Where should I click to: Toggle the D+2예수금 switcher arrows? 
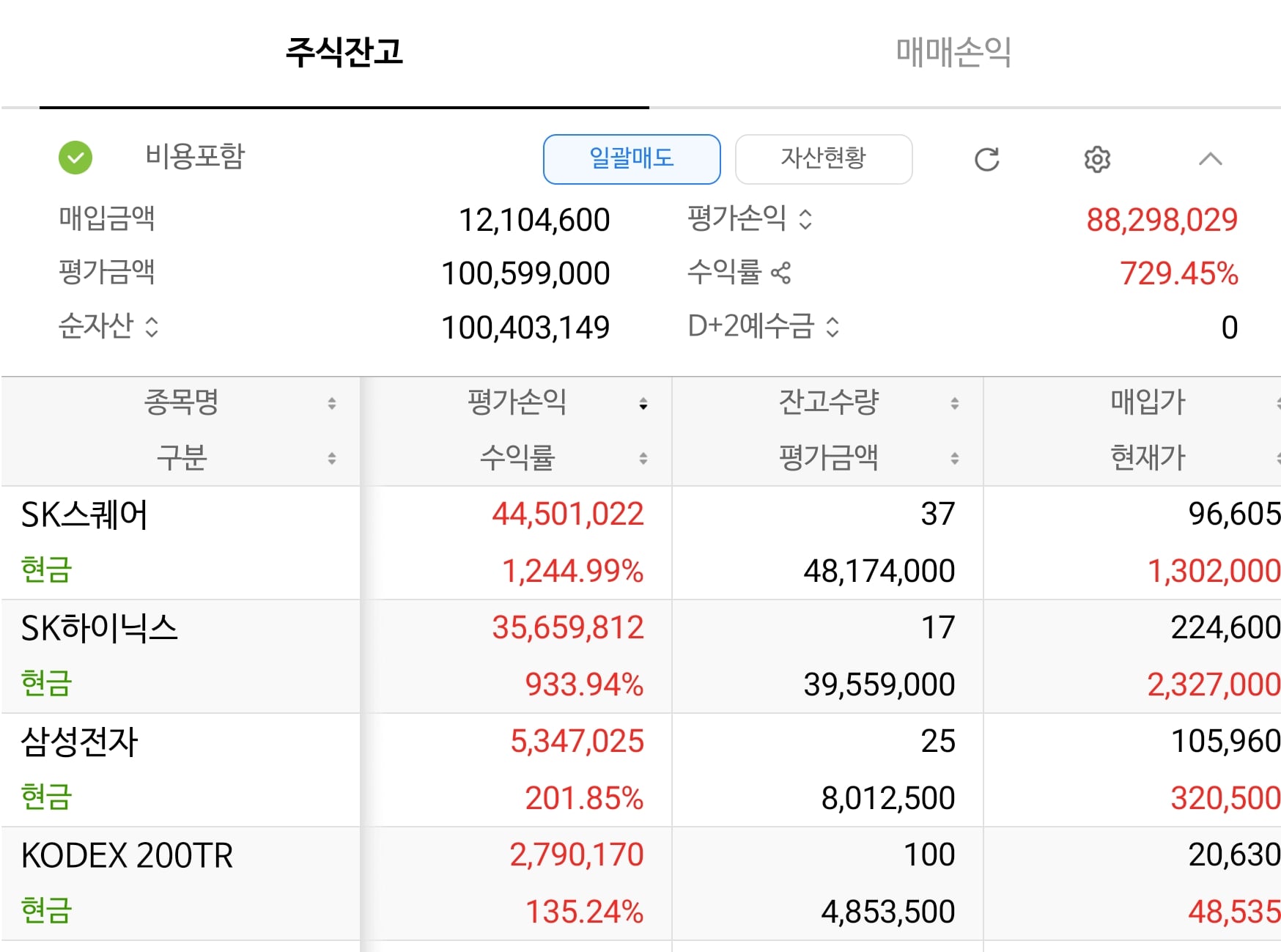(x=833, y=326)
